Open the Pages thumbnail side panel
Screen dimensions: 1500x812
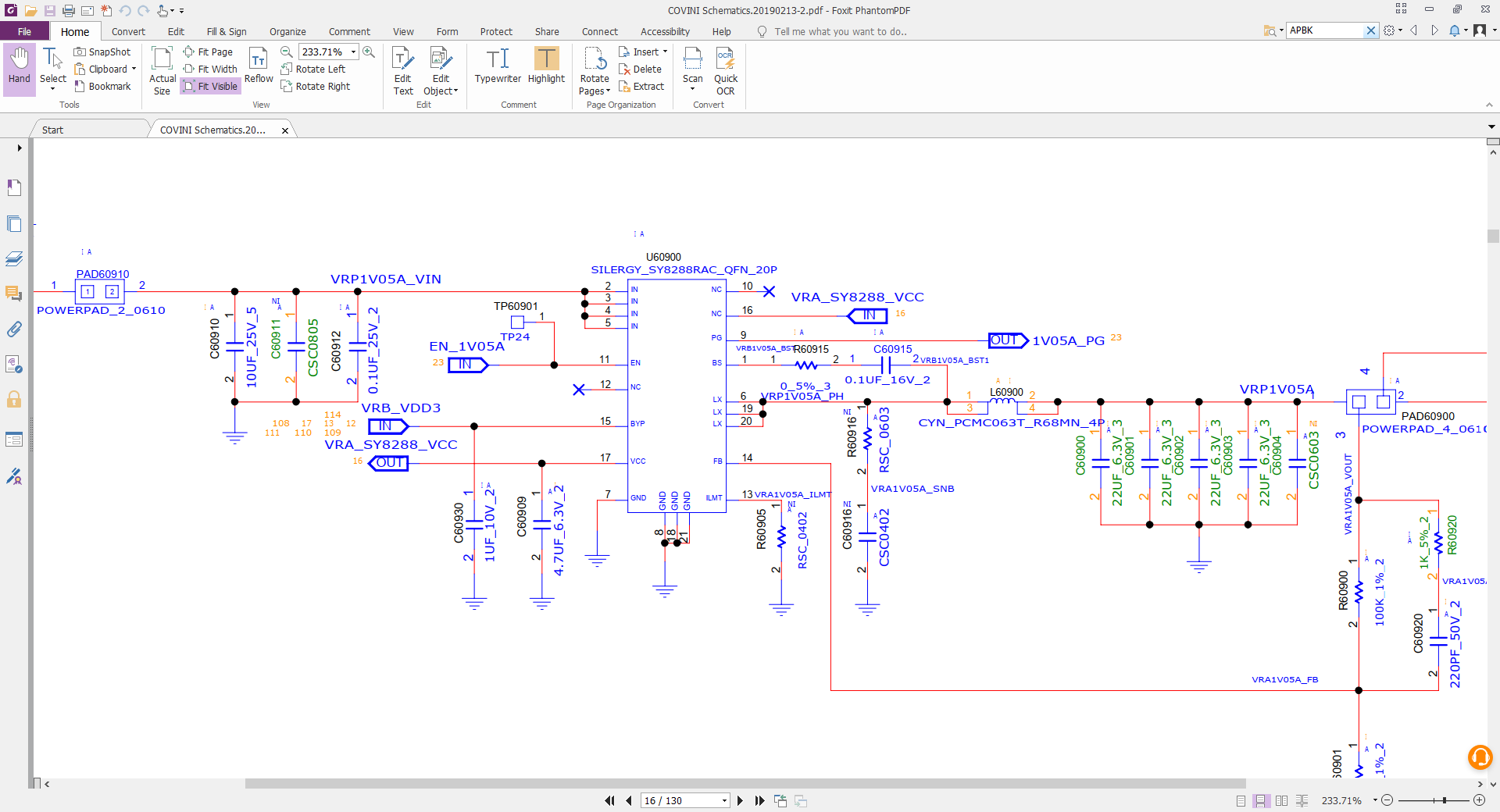click(x=14, y=223)
